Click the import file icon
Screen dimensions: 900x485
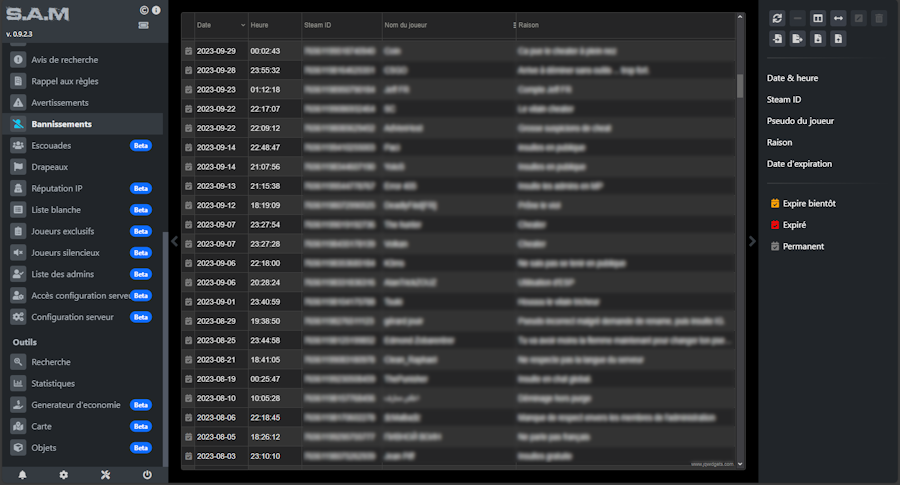coord(777,39)
